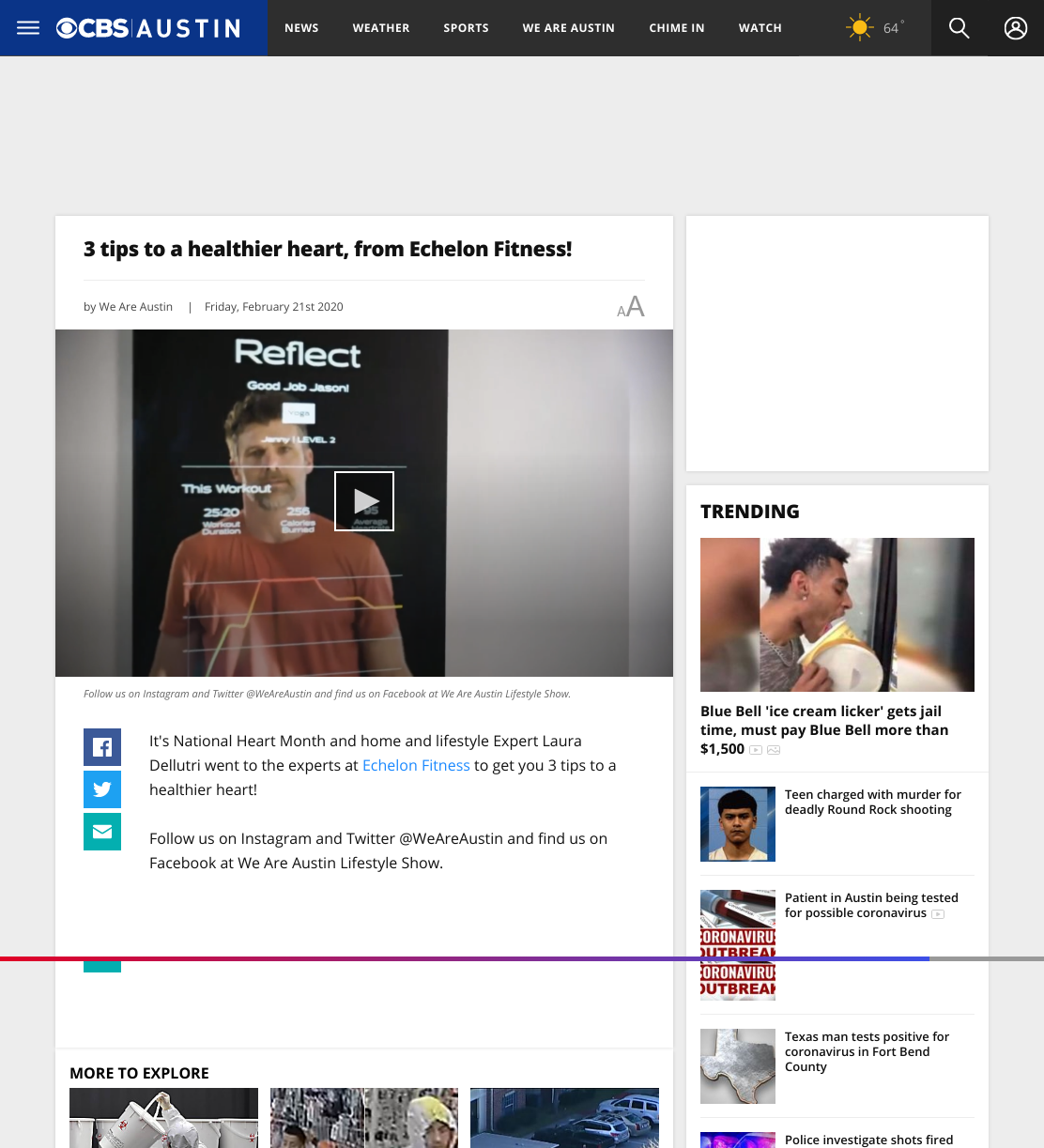Open parking lot More To Explore thumbnail
Screen dimensions: 1044x1148
click(564, 1118)
